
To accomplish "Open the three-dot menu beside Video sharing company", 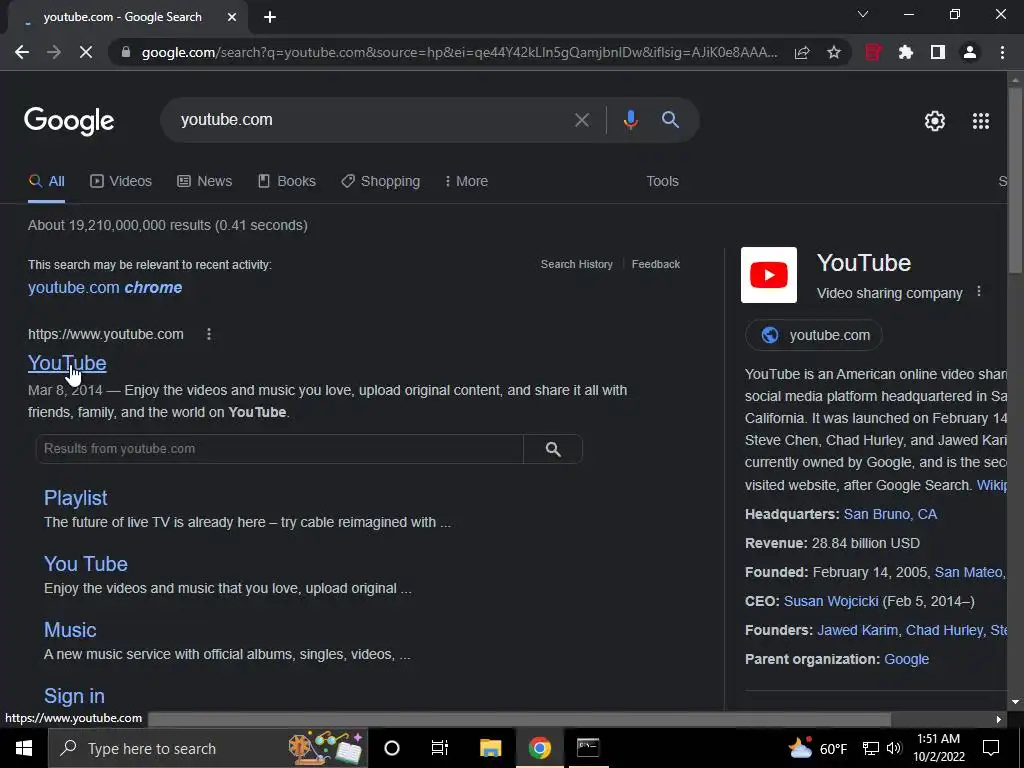I will (978, 292).
